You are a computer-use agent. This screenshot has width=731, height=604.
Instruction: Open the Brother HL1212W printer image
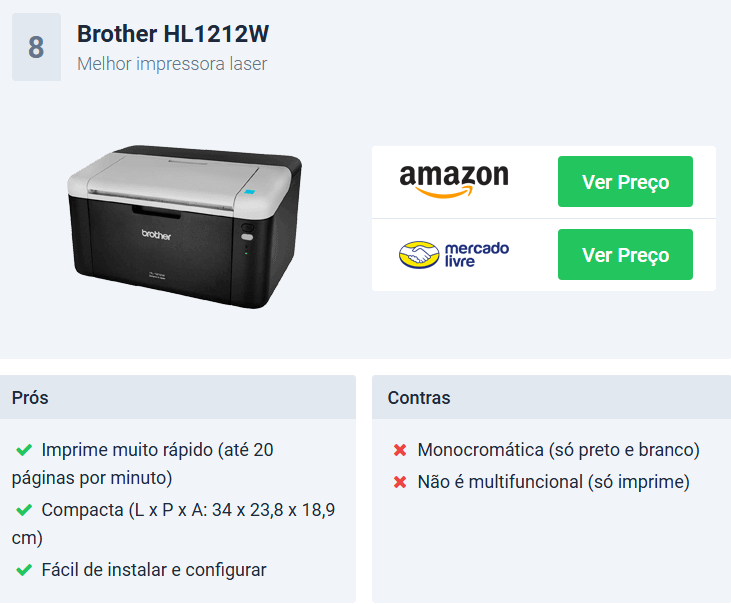coord(185,226)
